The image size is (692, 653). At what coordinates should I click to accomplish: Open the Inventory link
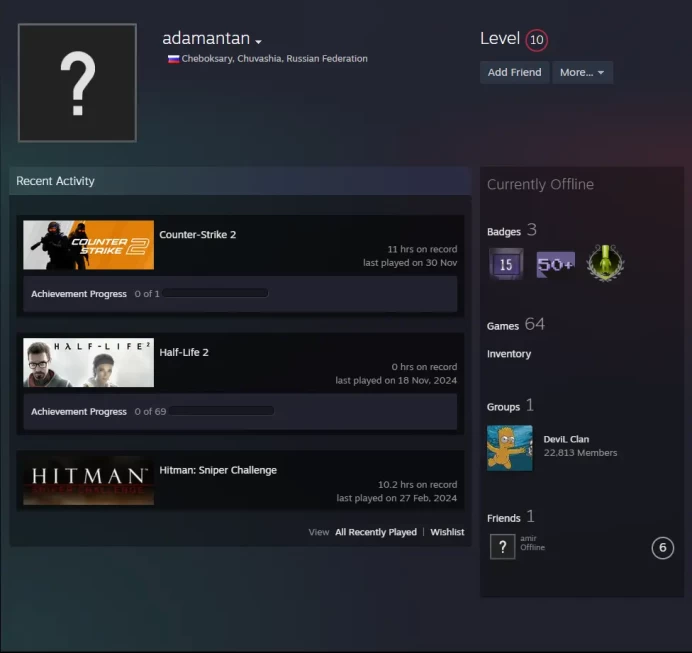[509, 354]
